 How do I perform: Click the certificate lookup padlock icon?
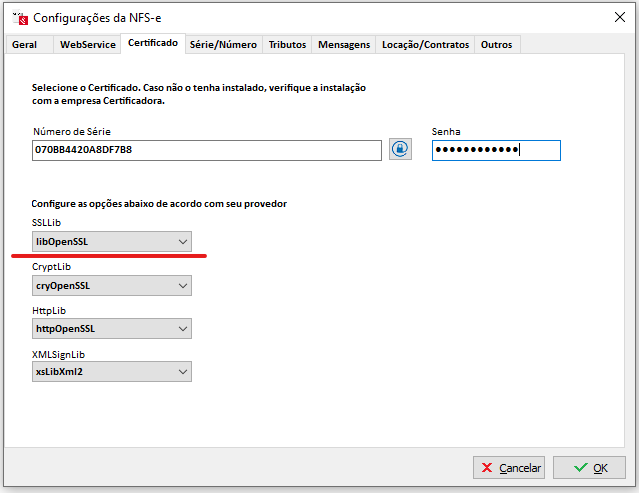(x=400, y=150)
